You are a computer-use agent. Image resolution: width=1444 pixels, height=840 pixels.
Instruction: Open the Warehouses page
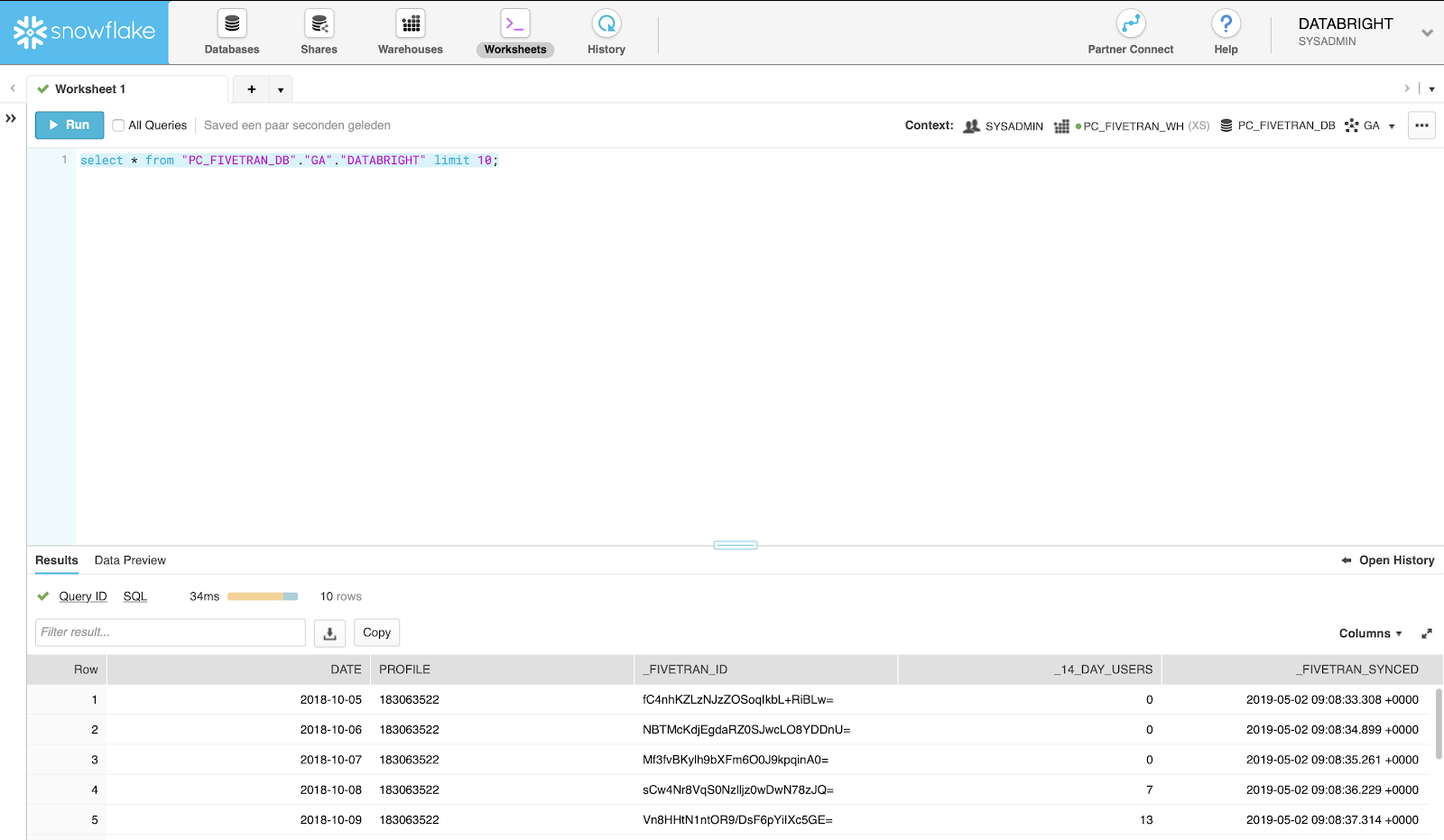[x=411, y=32]
